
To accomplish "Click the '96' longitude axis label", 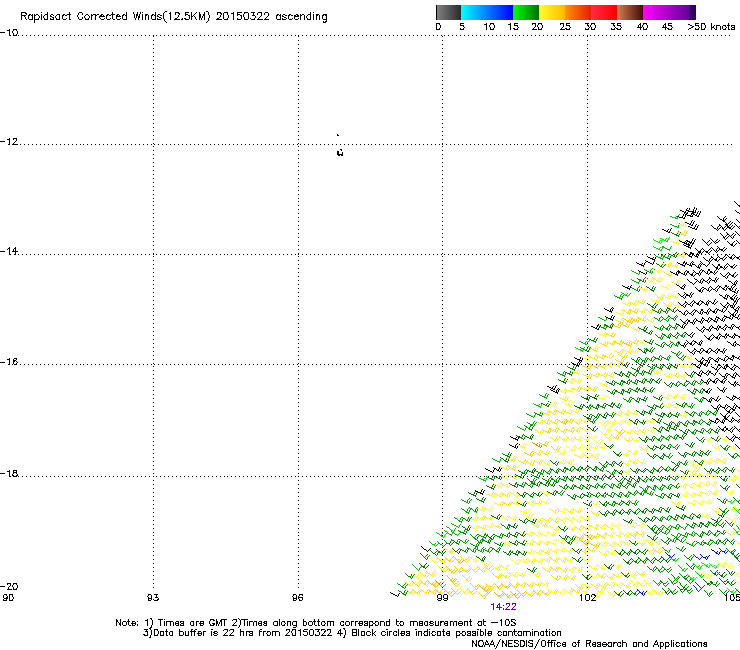I will (x=297, y=598).
